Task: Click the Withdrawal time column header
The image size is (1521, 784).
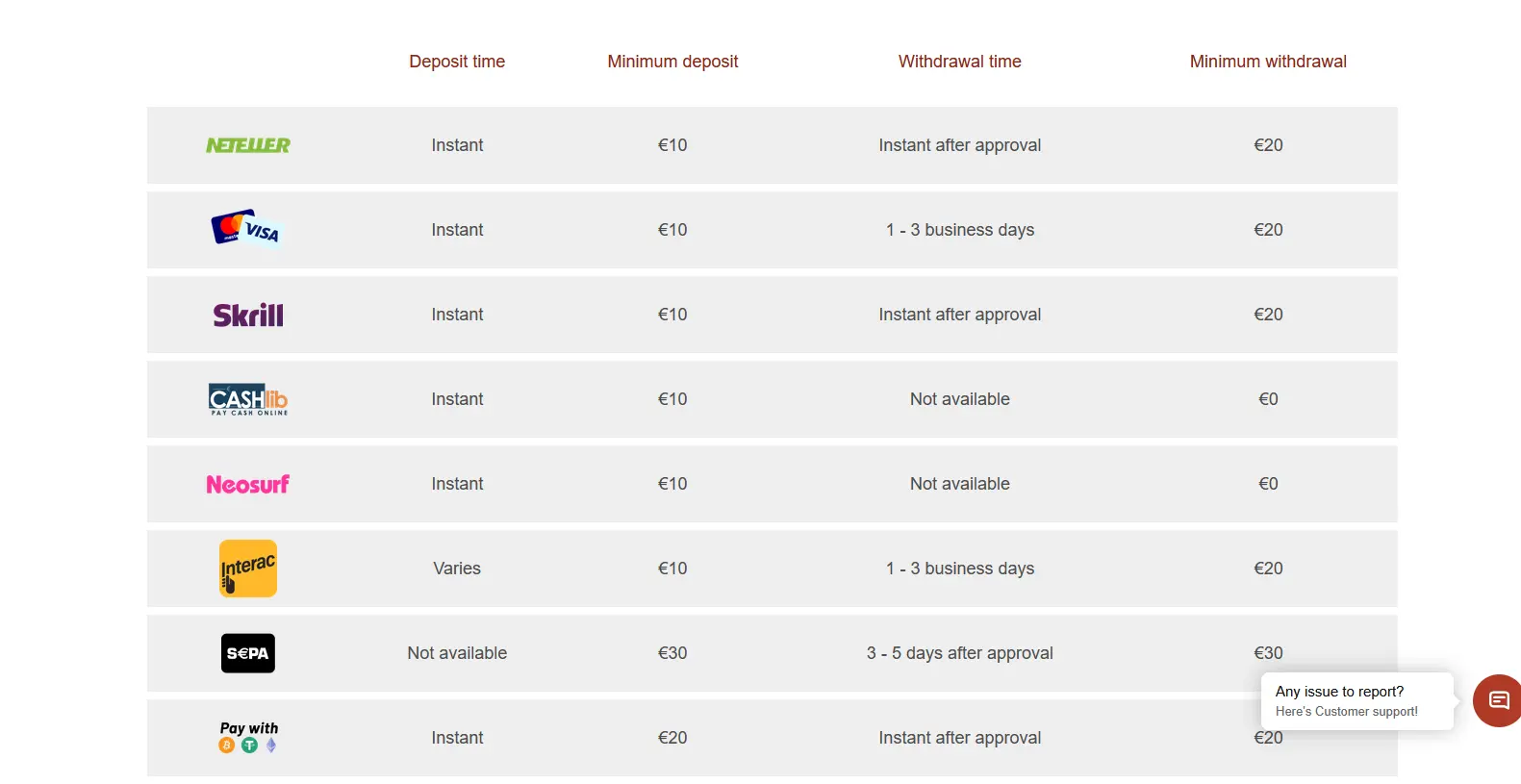Action: pyautogui.click(x=960, y=62)
